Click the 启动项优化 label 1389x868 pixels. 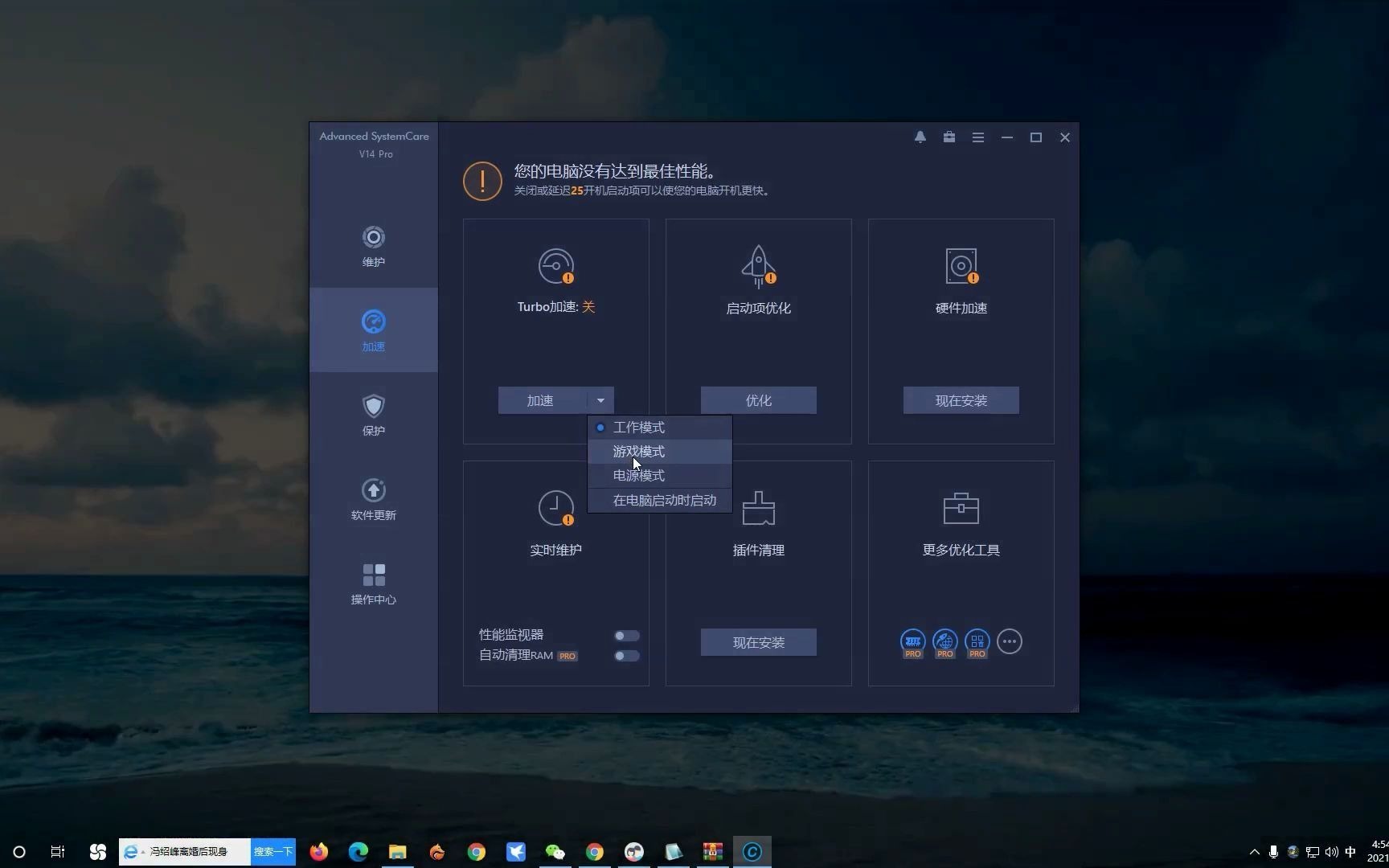click(759, 309)
